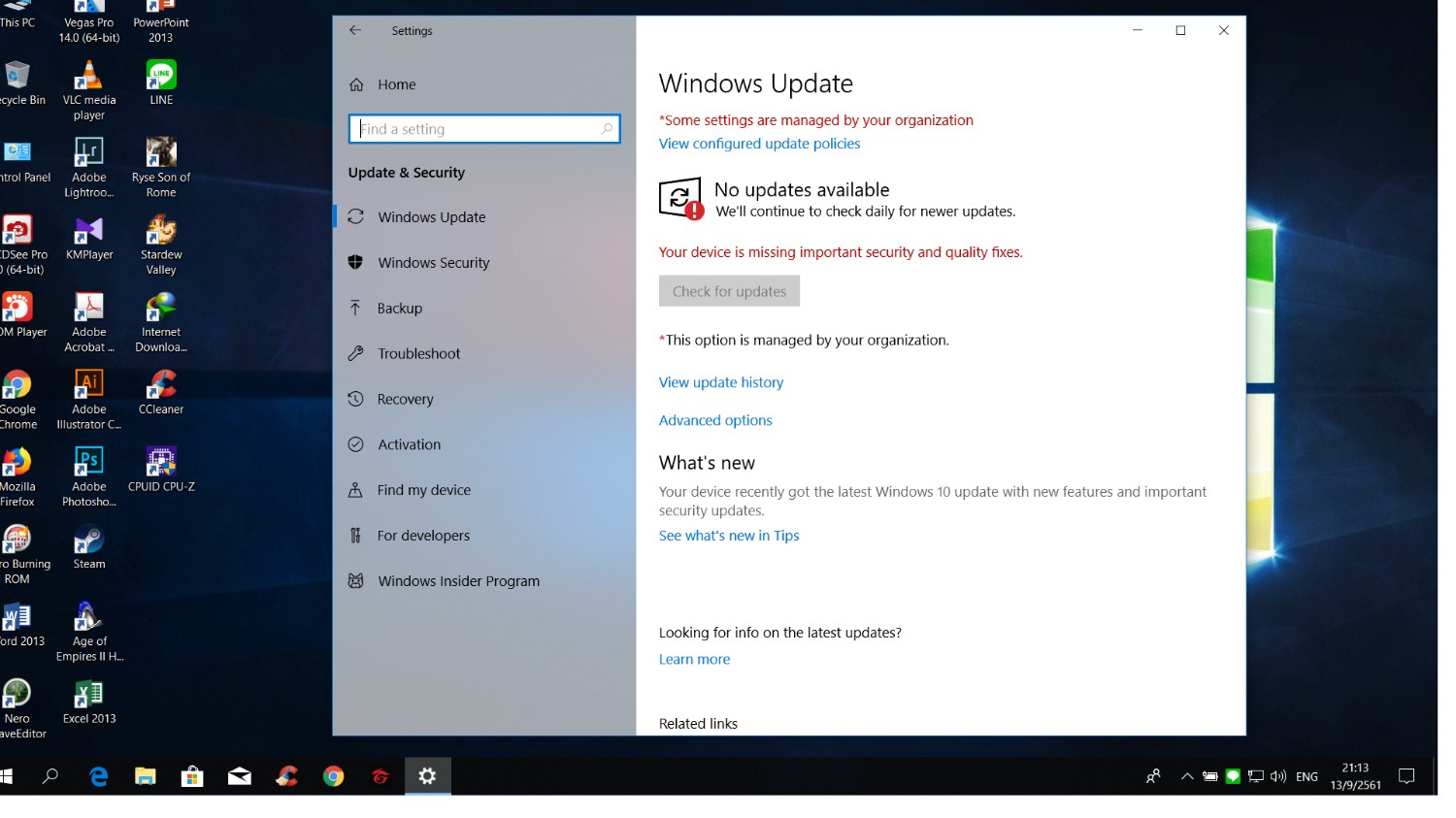Click the missing security fixes warning text
Image resolution: width=1456 pixels, height=818 pixels.
click(x=841, y=252)
